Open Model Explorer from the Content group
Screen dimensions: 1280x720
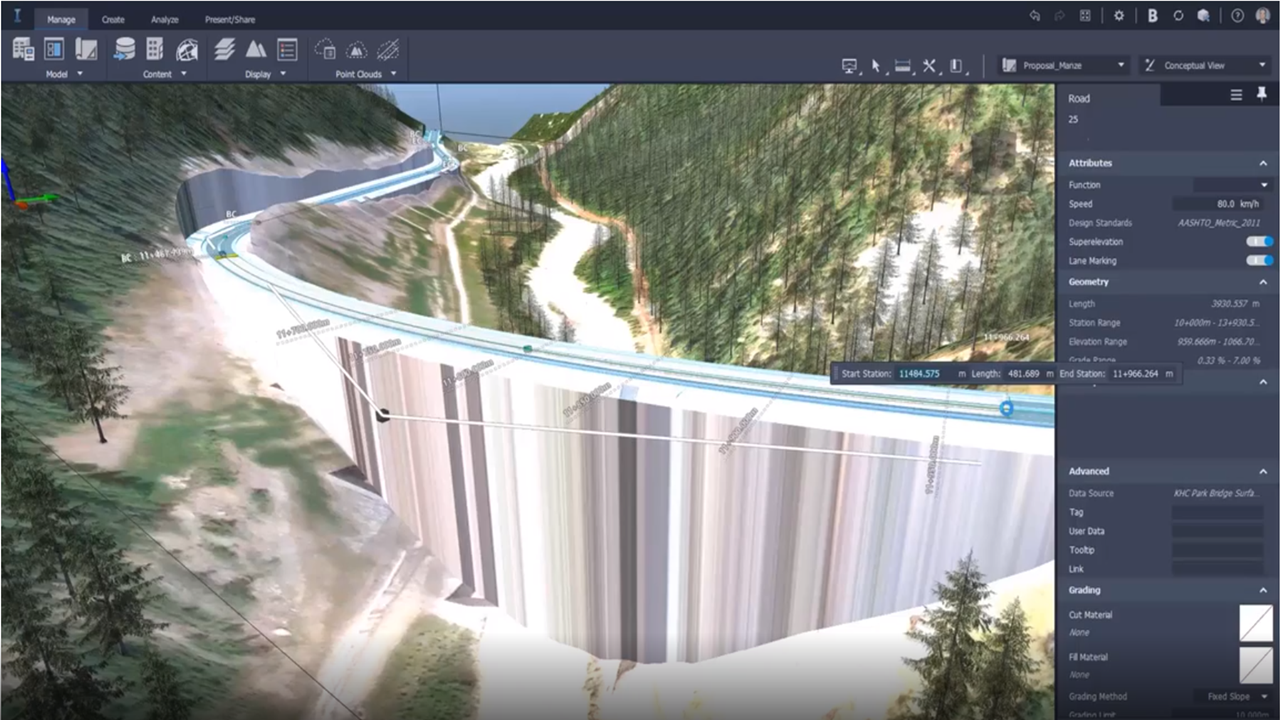(x=156, y=49)
